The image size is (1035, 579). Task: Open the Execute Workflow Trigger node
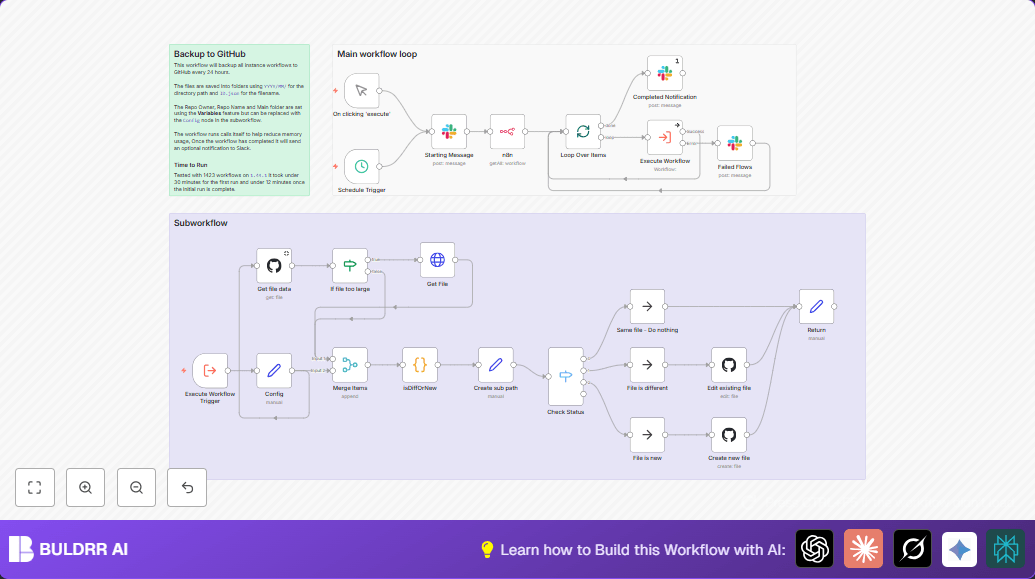tap(210, 370)
